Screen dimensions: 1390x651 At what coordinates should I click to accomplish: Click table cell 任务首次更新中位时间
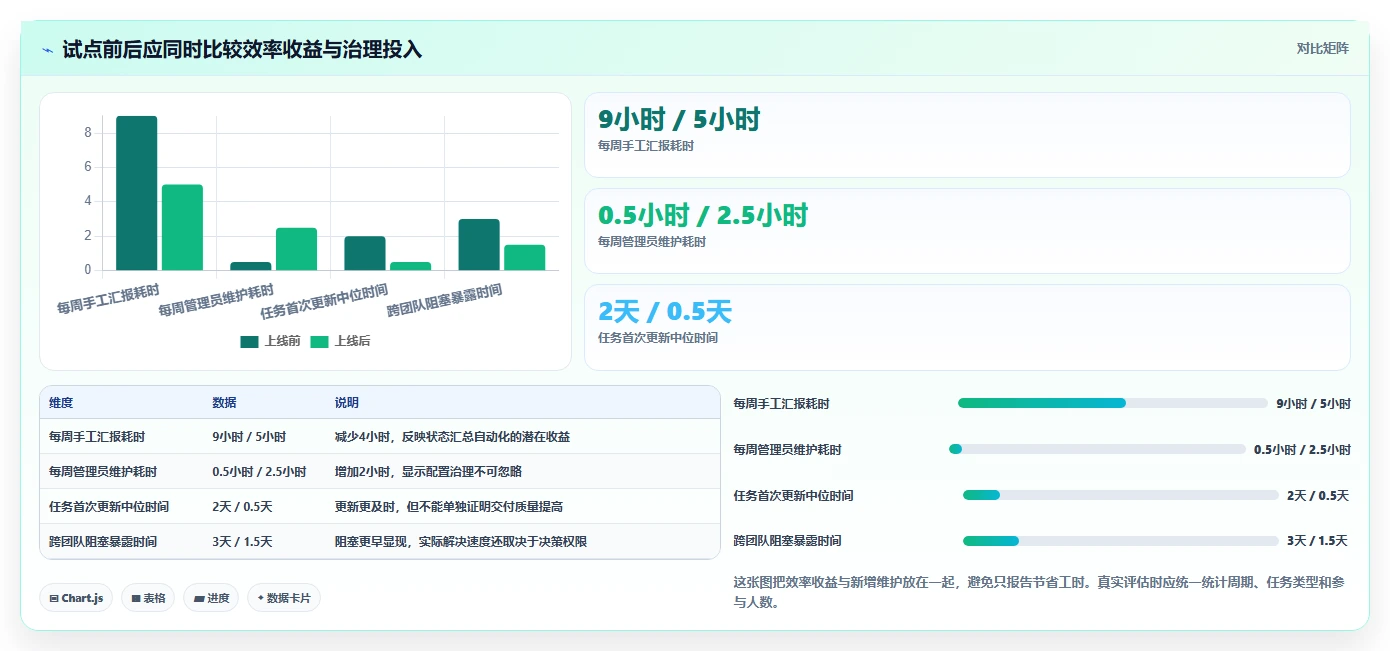click(x=109, y=506)
